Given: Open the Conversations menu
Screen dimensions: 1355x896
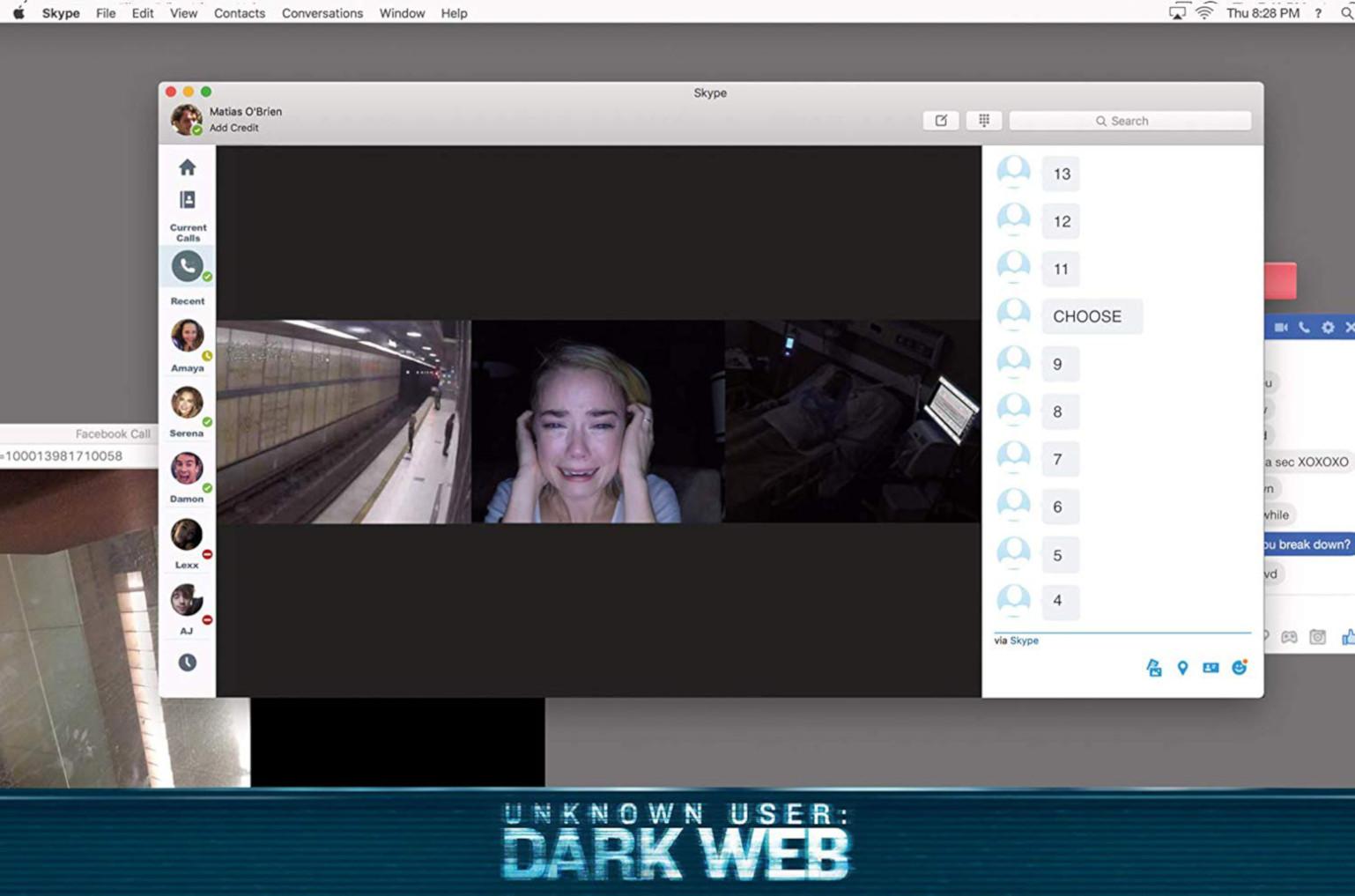Looking at the screenshot, I should coord(322,13).
